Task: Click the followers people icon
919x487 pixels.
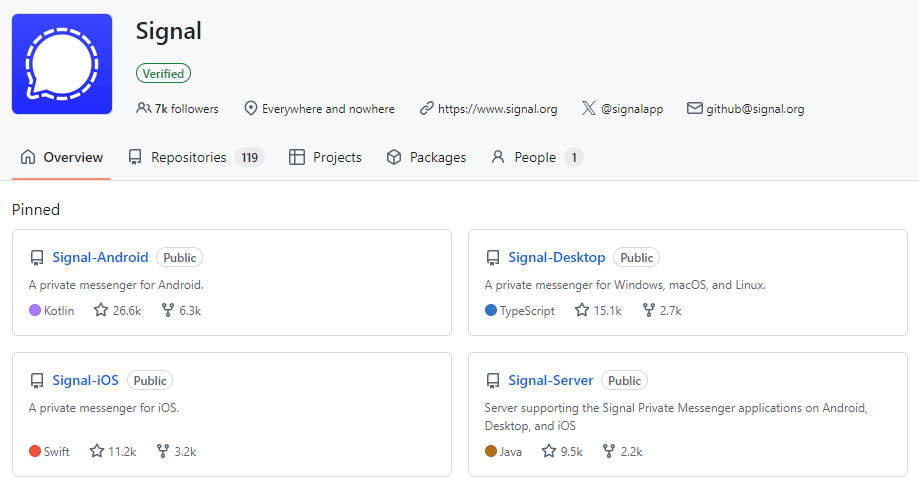Action: 144,108
